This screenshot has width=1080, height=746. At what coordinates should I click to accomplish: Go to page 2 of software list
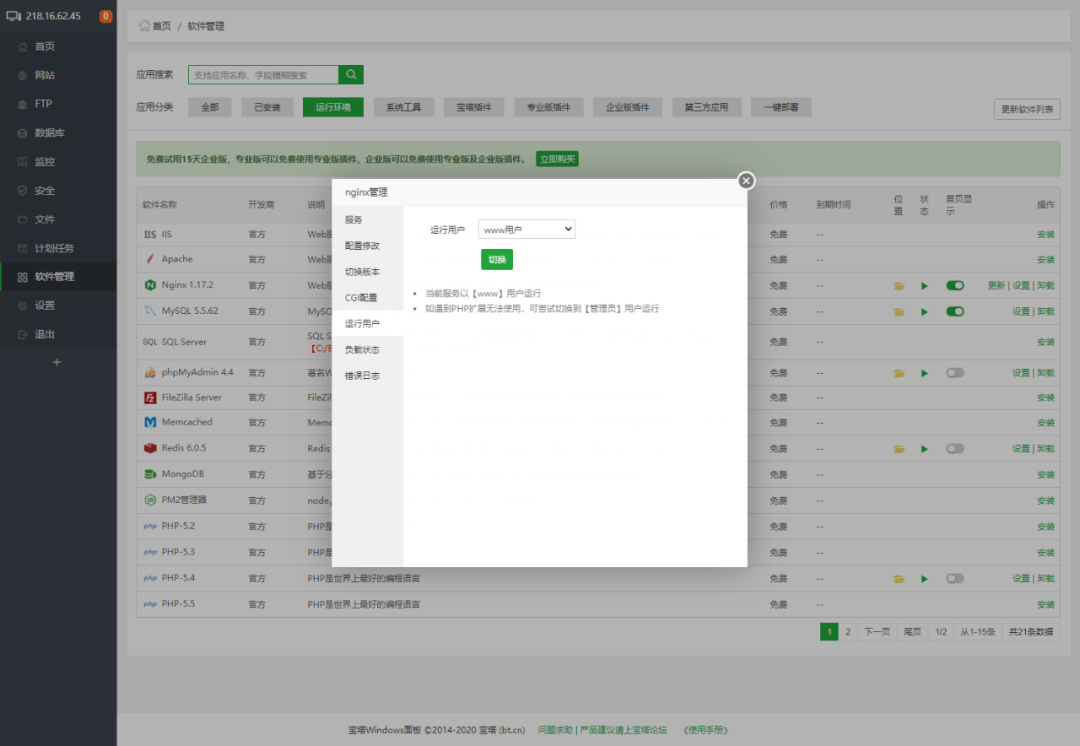click(x=848, y=632)
